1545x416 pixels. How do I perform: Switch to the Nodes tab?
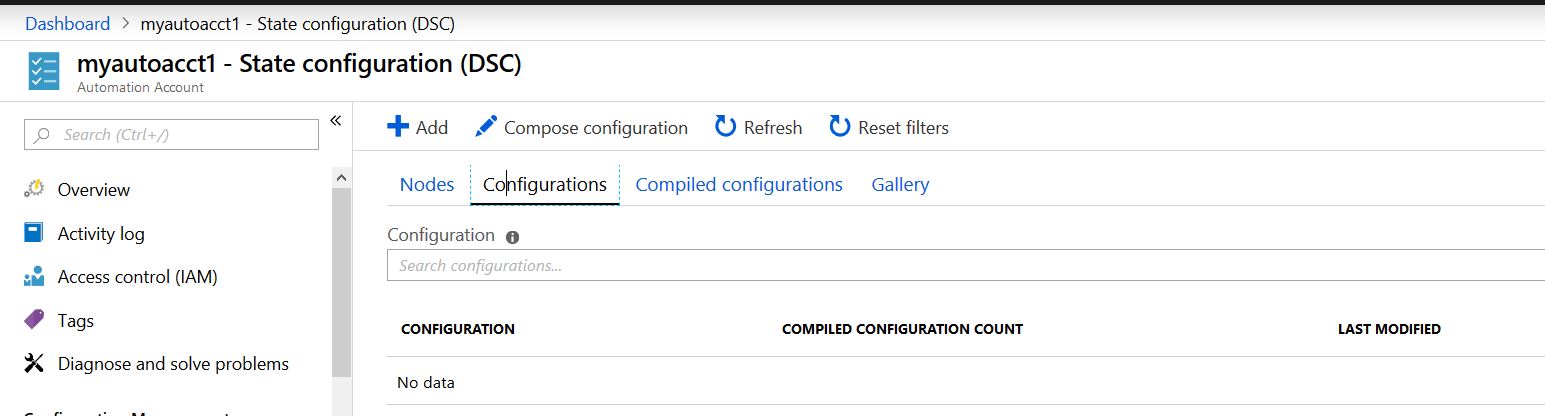point(427,185)
